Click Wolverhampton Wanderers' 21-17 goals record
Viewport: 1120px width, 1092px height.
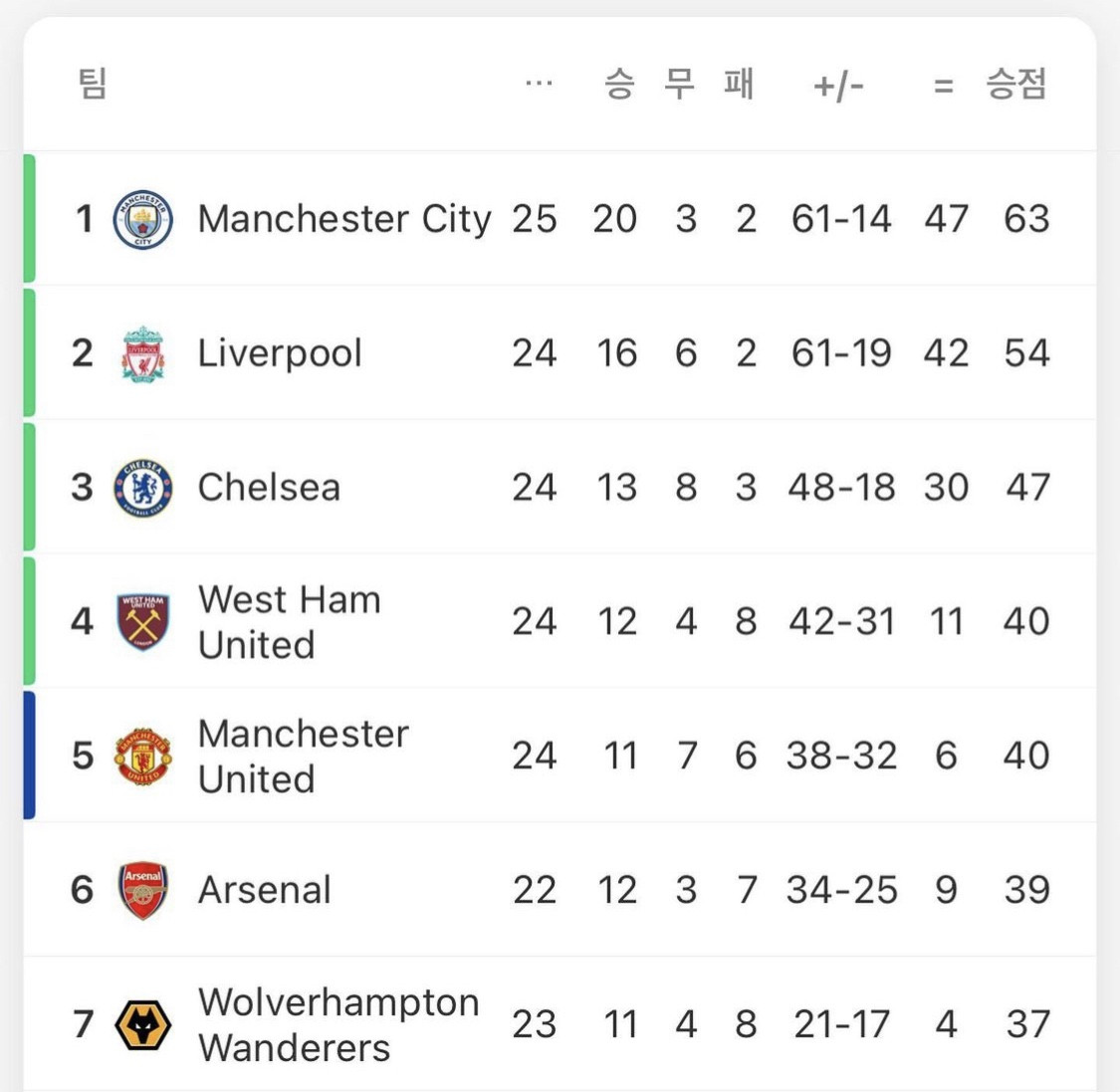point(841,1024)
